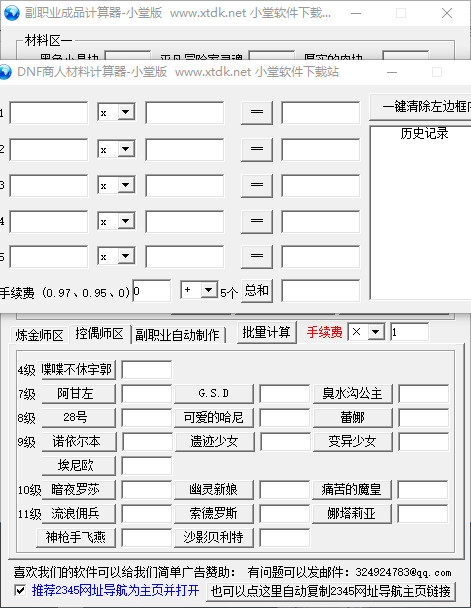Click the 一键清除左边框 button
This screenshot has height=608, width=471.
pyautogui.click(x=421, y=106)
